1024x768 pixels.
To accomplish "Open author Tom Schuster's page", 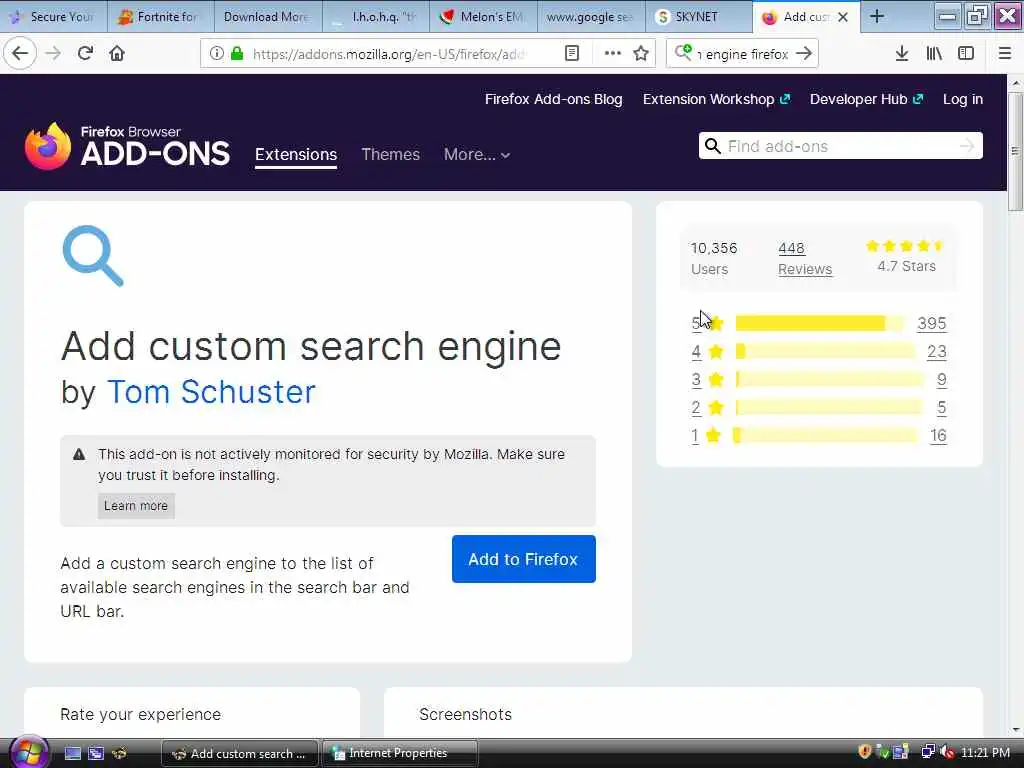I will point(211,392).
